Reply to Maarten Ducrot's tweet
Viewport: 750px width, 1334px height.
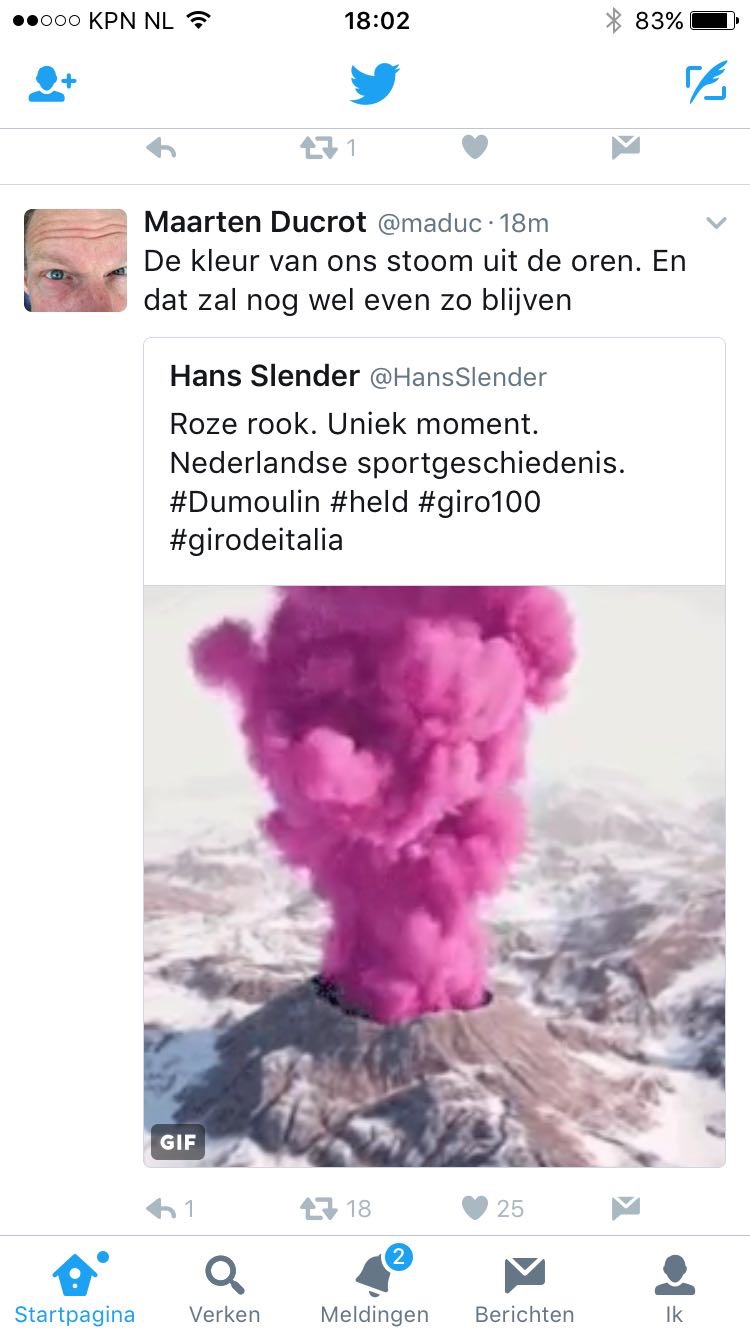(x=161, y=1208)
